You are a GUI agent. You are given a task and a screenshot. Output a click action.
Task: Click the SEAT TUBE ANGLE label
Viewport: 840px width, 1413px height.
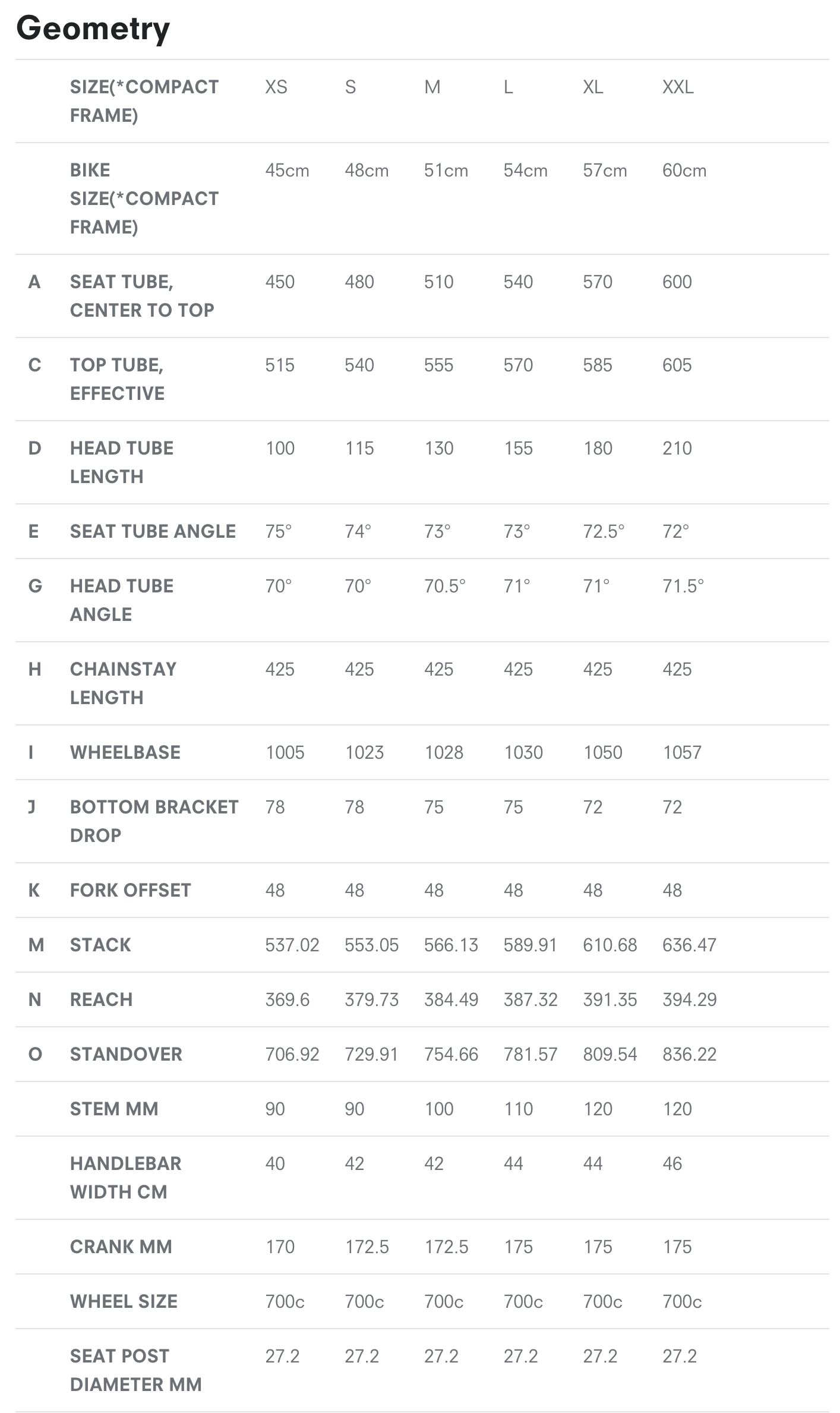153,531
